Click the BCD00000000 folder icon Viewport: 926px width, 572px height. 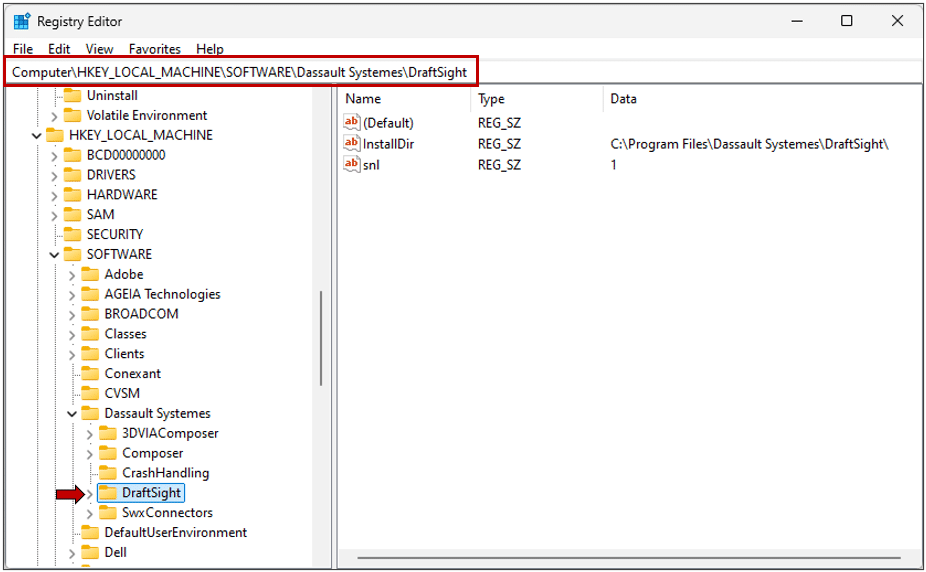[x=72, y=155]
